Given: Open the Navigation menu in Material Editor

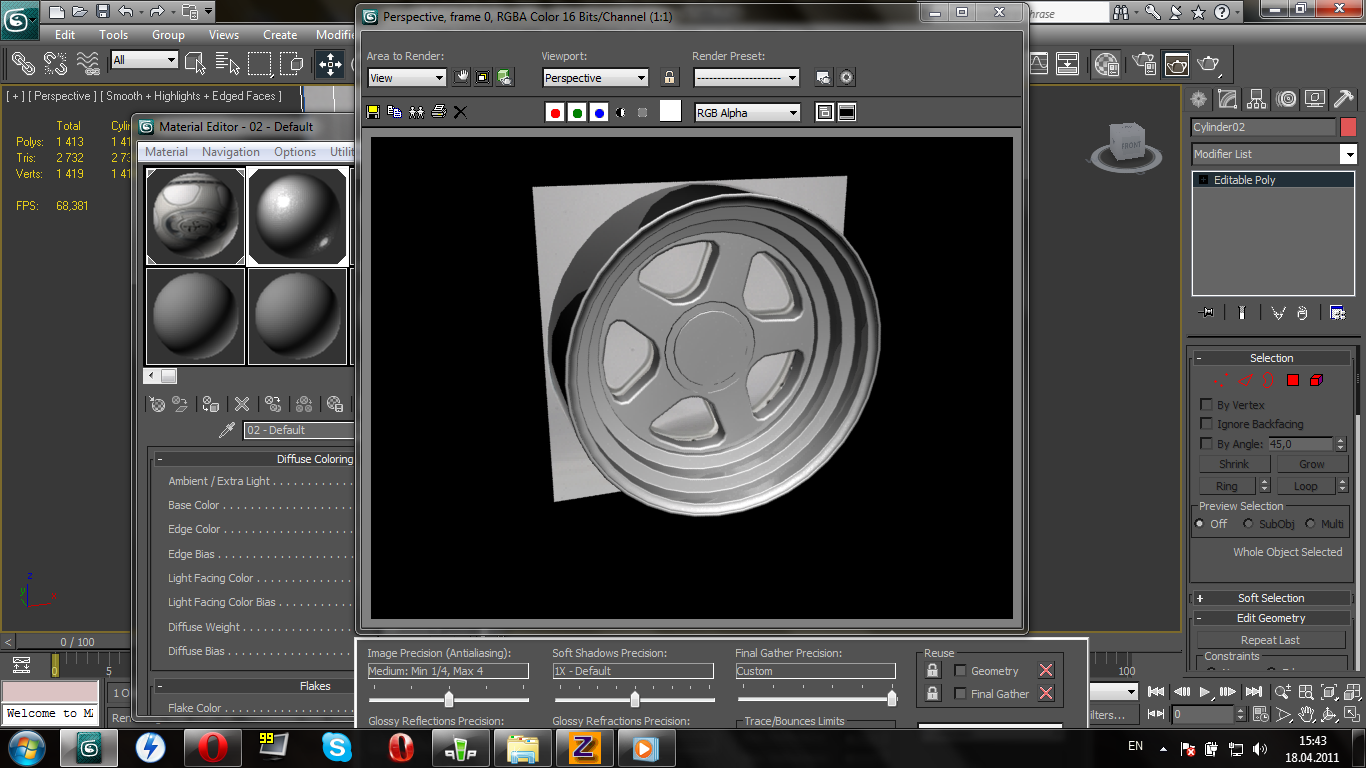Looking at the screenshot, I should pyautogui.click(x=230, y=152).
